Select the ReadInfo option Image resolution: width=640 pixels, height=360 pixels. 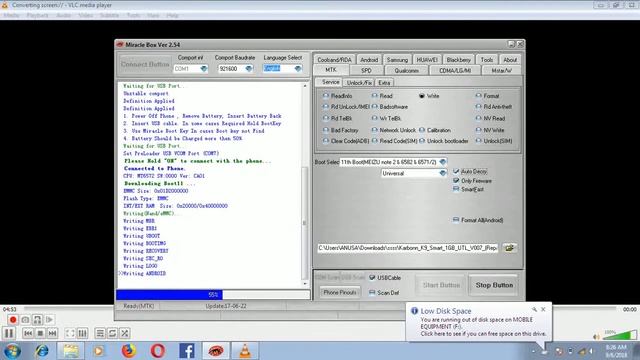[x=337, y=96]
